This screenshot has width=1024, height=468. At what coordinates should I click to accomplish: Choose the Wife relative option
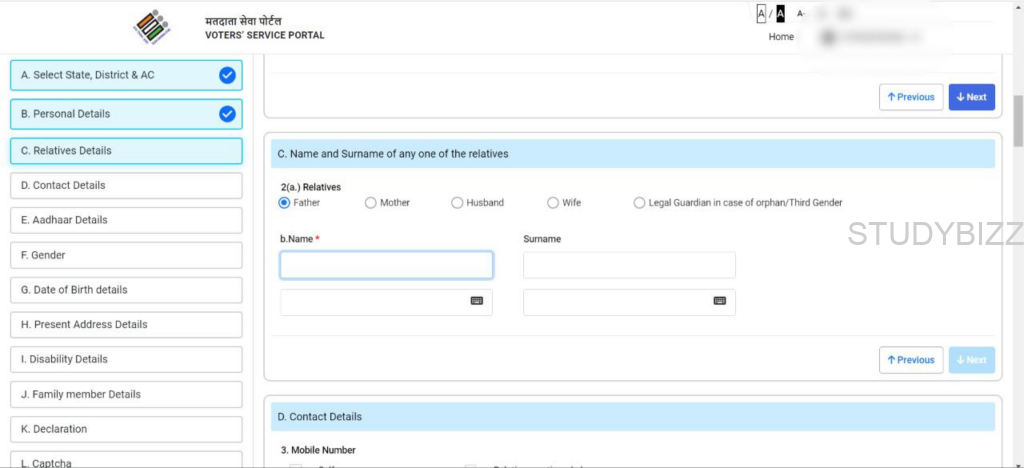tap(553, 203)
